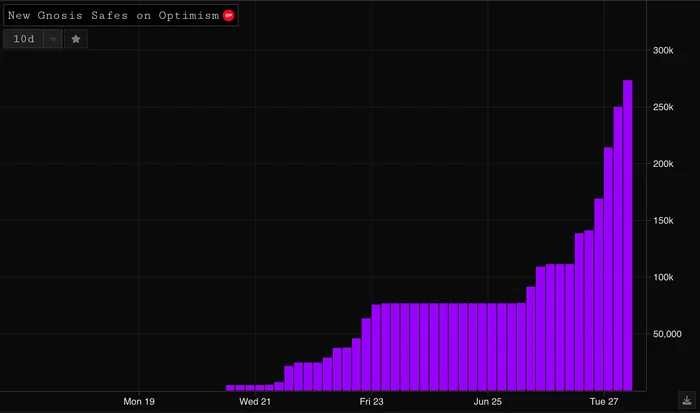Favorite the chart with the star icon
This screenshot has height=413, width=700.
pos(76,39)
